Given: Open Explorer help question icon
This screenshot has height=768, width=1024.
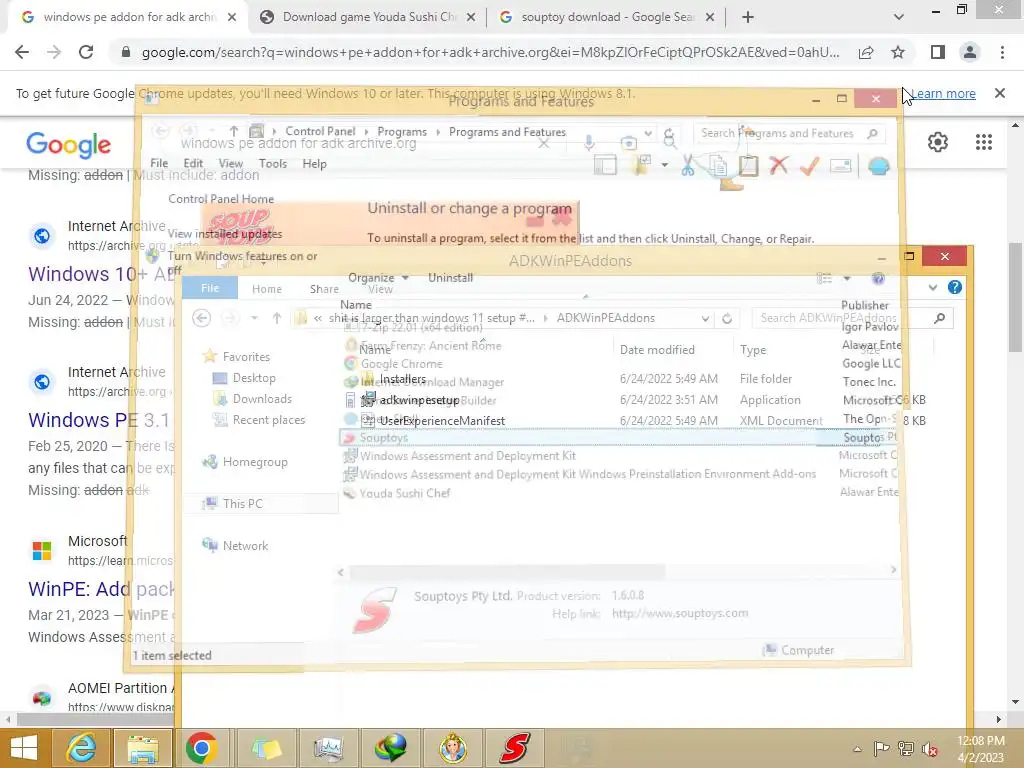Looking at the screenshot, I should click(955, 287).
